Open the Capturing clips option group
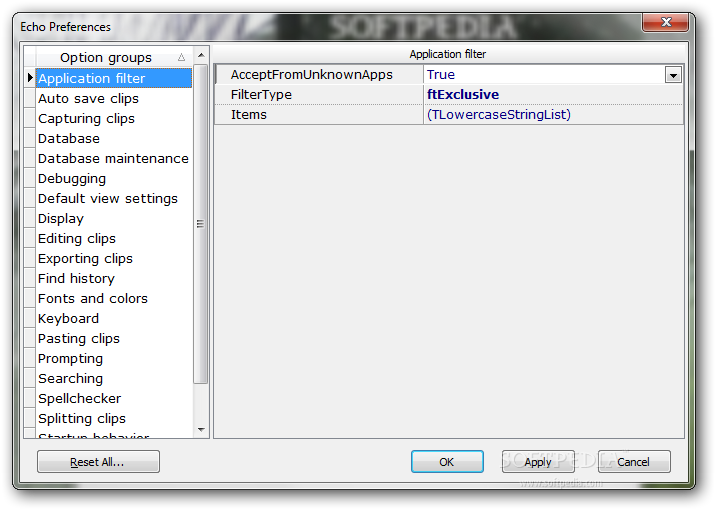716x510 pixels. pos(114,118)
